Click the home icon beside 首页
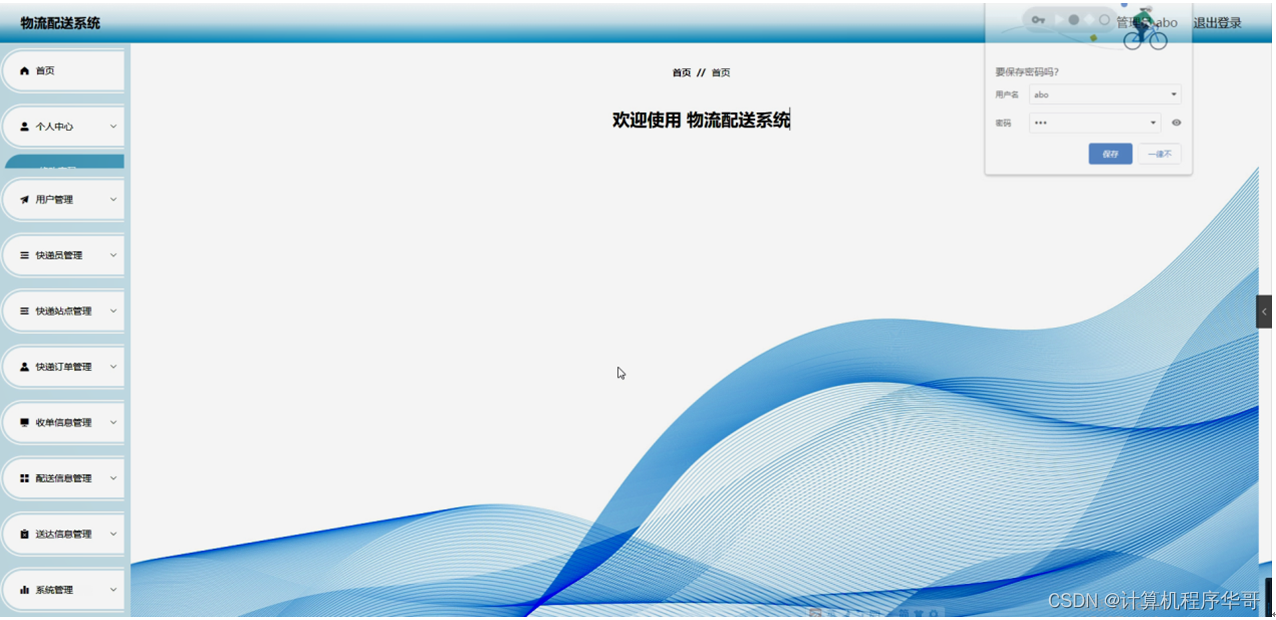Image resolution: width=1276 pixels, height=620 pixels. point(25,71)
